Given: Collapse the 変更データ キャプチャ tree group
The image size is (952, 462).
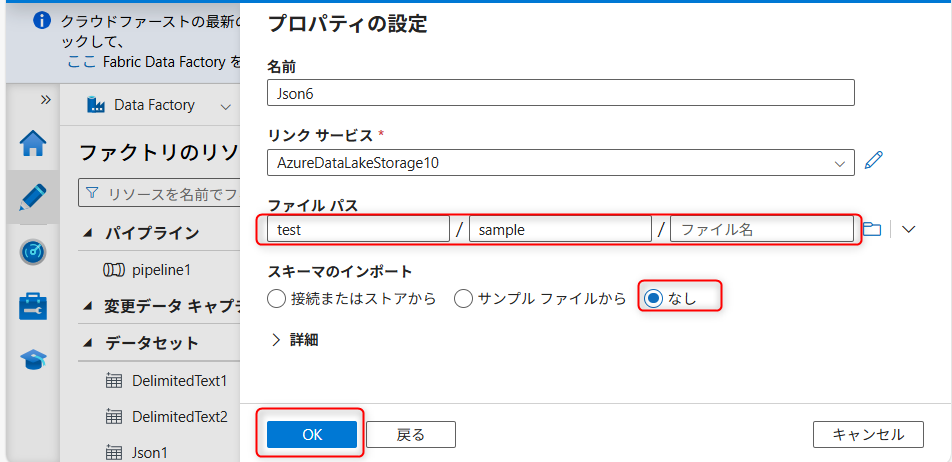Looking at the screenshot, I should click(x=89, y=307).
